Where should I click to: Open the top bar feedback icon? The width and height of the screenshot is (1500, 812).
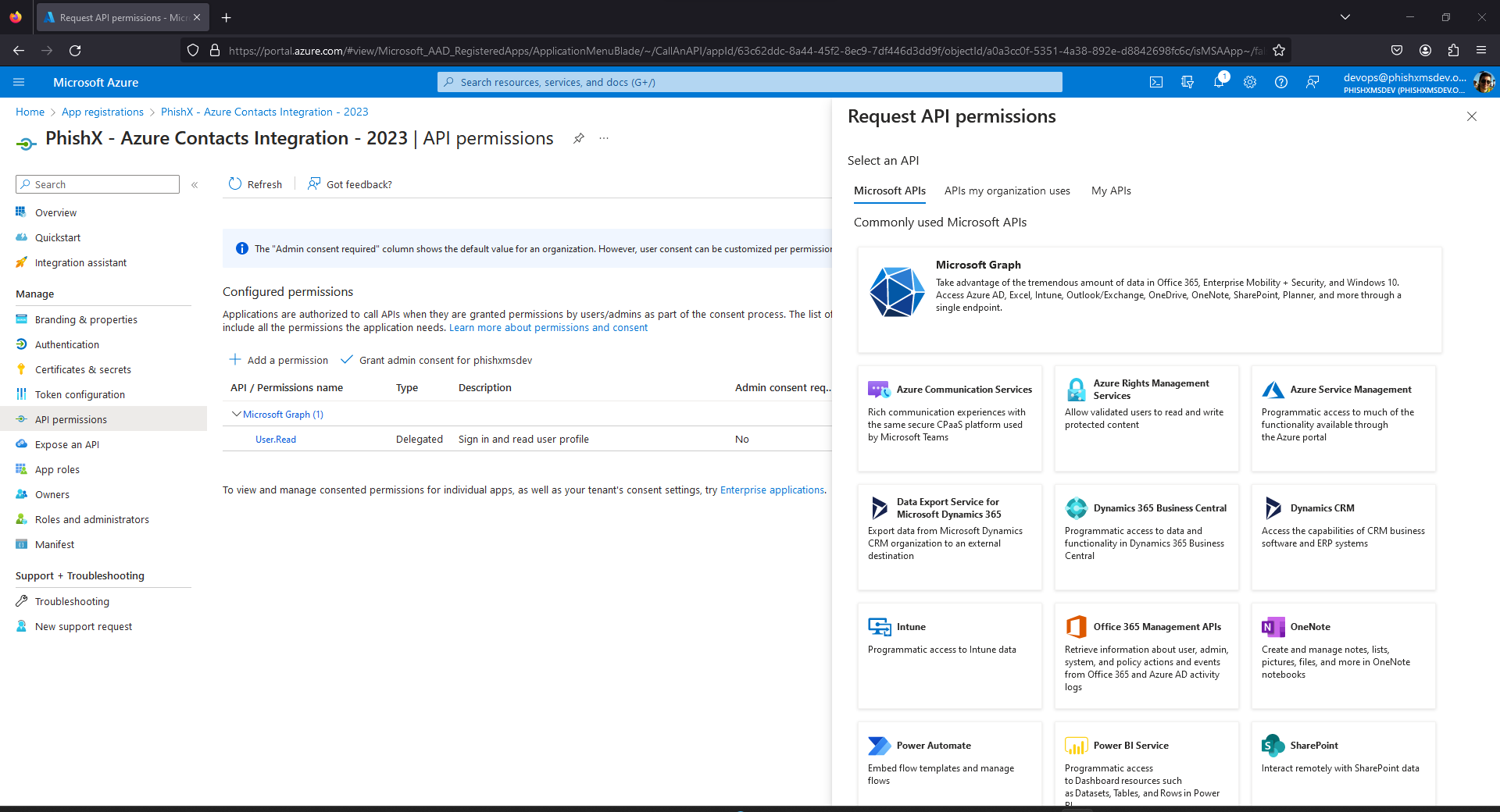(1312, 82)
